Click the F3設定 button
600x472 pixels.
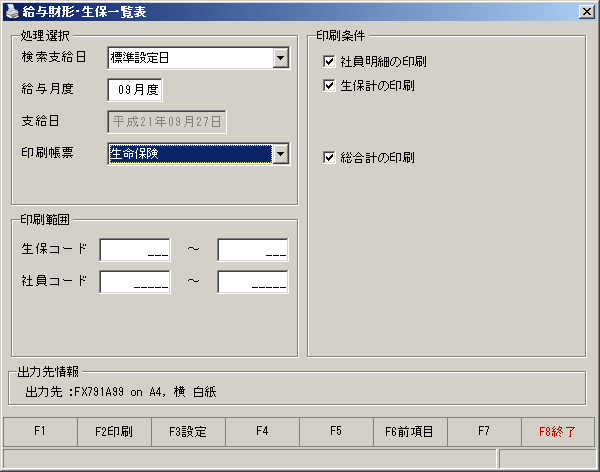(x=188, y=431)
